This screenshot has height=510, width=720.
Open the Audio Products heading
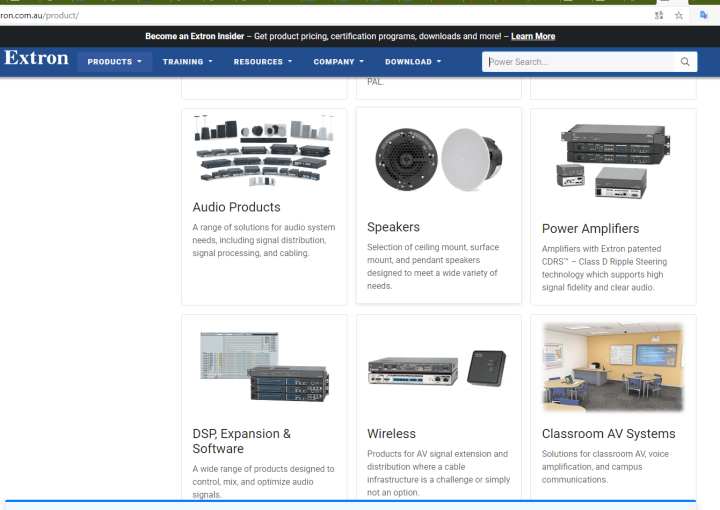(x=236, y=207)
